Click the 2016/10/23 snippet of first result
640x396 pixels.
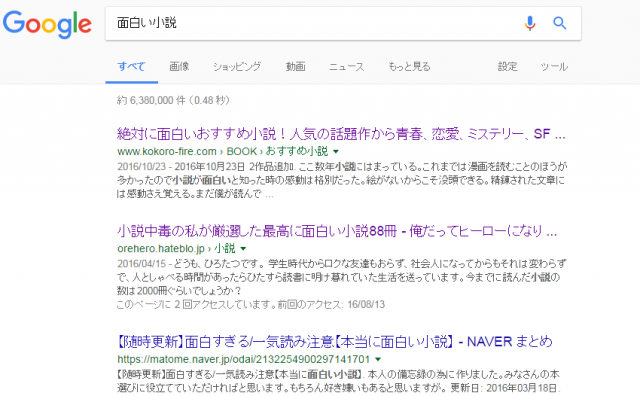tap(342, 180)
